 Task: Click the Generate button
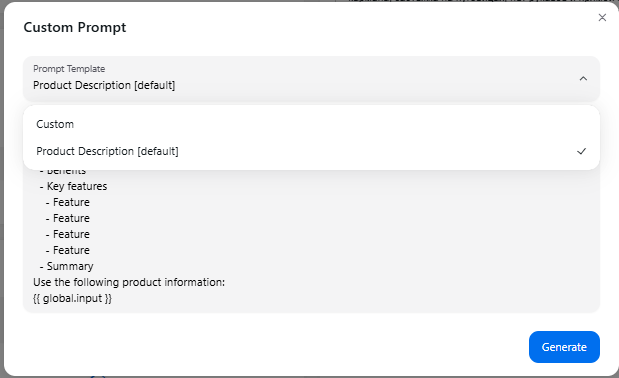coord(564,347)
